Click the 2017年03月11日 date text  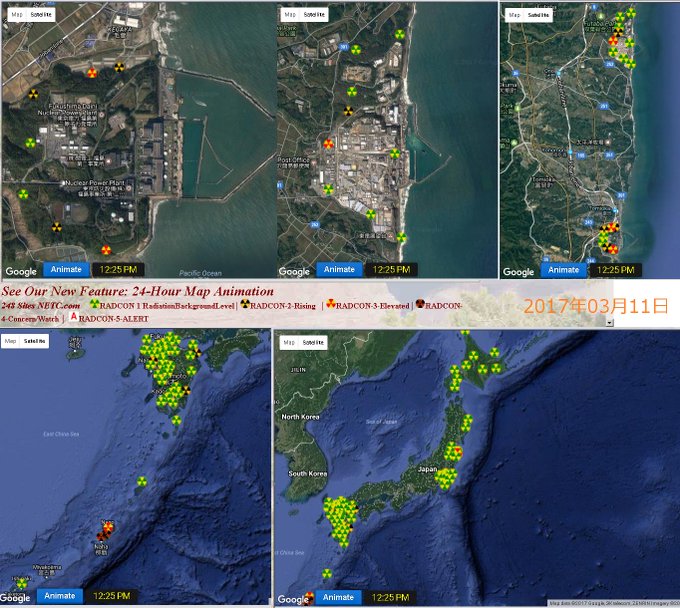coord(596,306)
